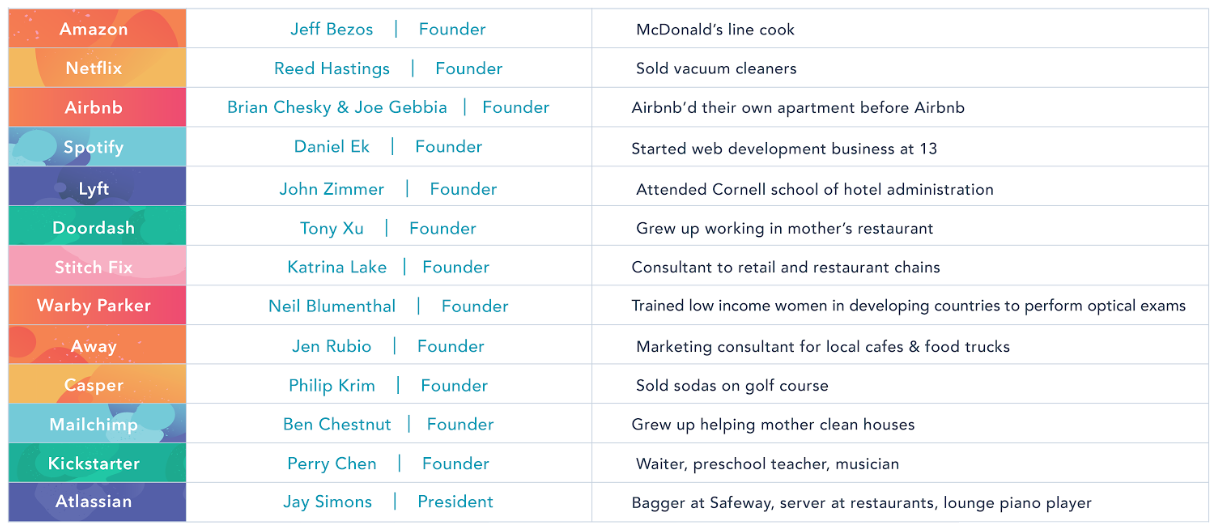Click the Mailchimp company tile
The width and height of the screenshot is (1216, 530).
94,424
